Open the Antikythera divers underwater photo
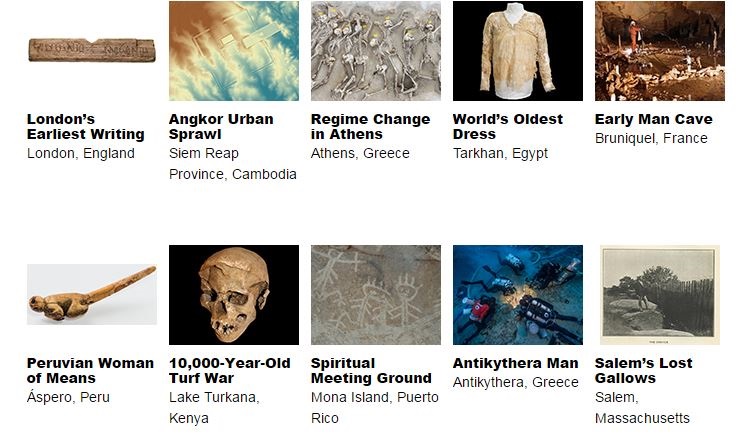The image size is (743, 435). pyautogui.click(x=518, y=295)
